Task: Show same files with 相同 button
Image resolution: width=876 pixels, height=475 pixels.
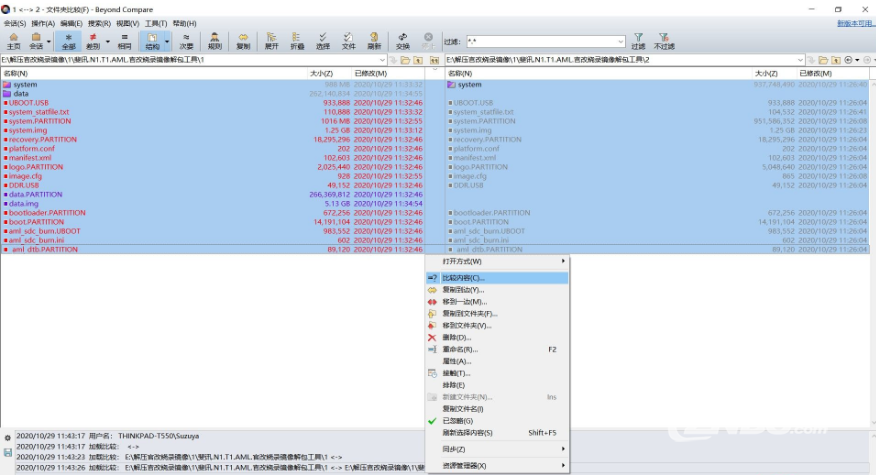Action: pyautogui.click(x=125, y=41)
